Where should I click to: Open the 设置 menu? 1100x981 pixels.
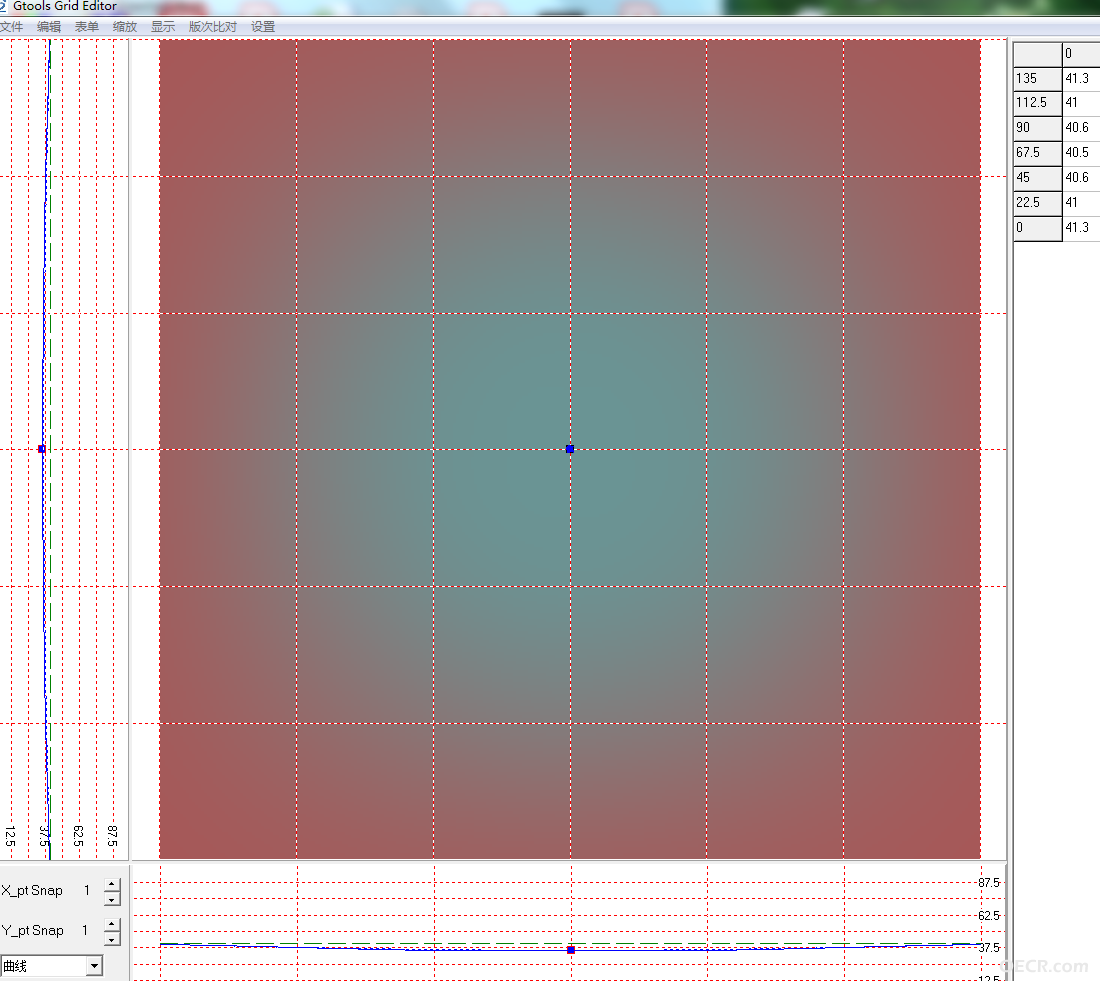point(263,27)
